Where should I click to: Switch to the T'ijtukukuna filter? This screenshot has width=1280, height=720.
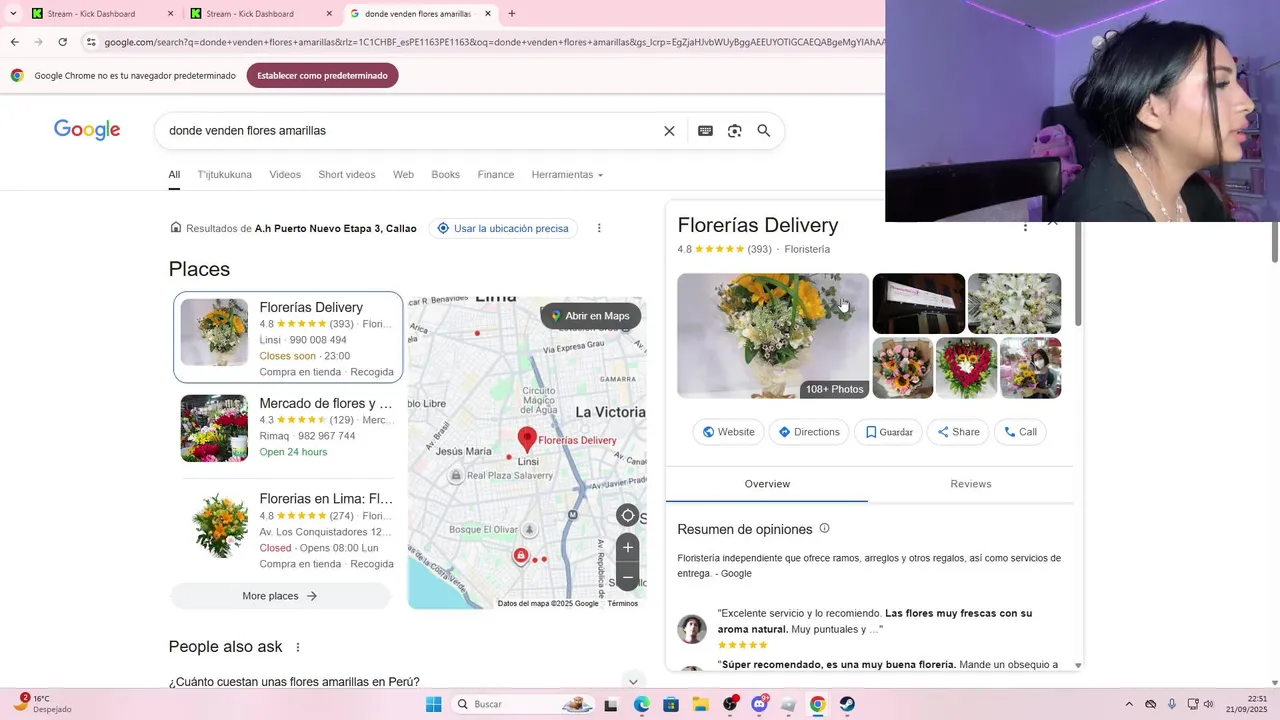pyautogui.click(x=225, y=174)
